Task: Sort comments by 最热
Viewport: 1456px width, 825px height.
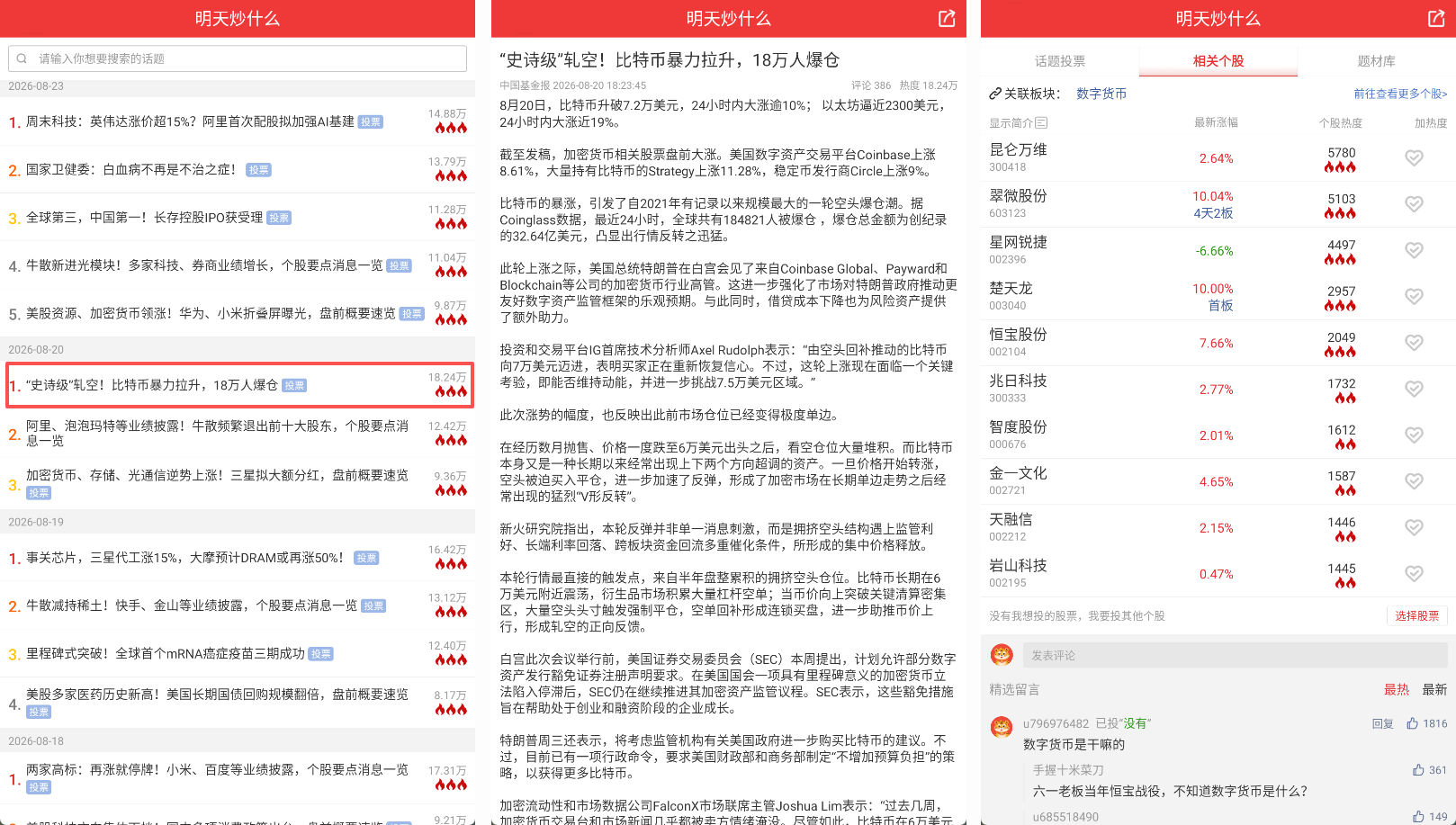Action: pos(1397,689)
